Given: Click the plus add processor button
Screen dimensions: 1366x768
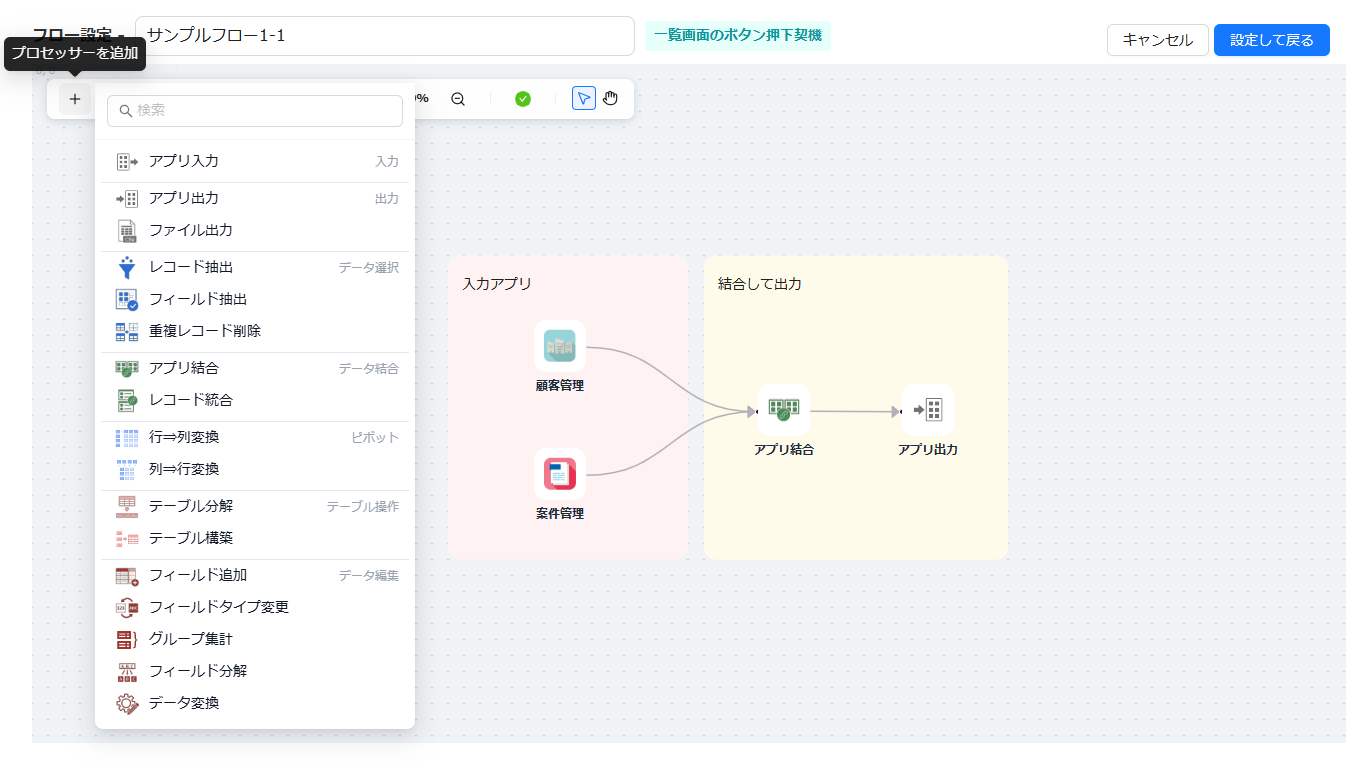Looking at the screenshot, I should pyautogui.click(x=75, y=99).
